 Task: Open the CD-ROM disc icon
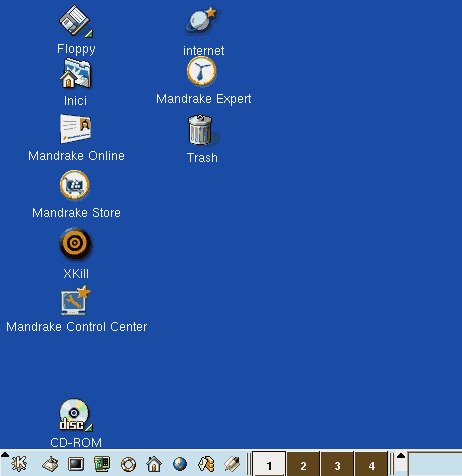pyautogui.click(x=76, y=415)
